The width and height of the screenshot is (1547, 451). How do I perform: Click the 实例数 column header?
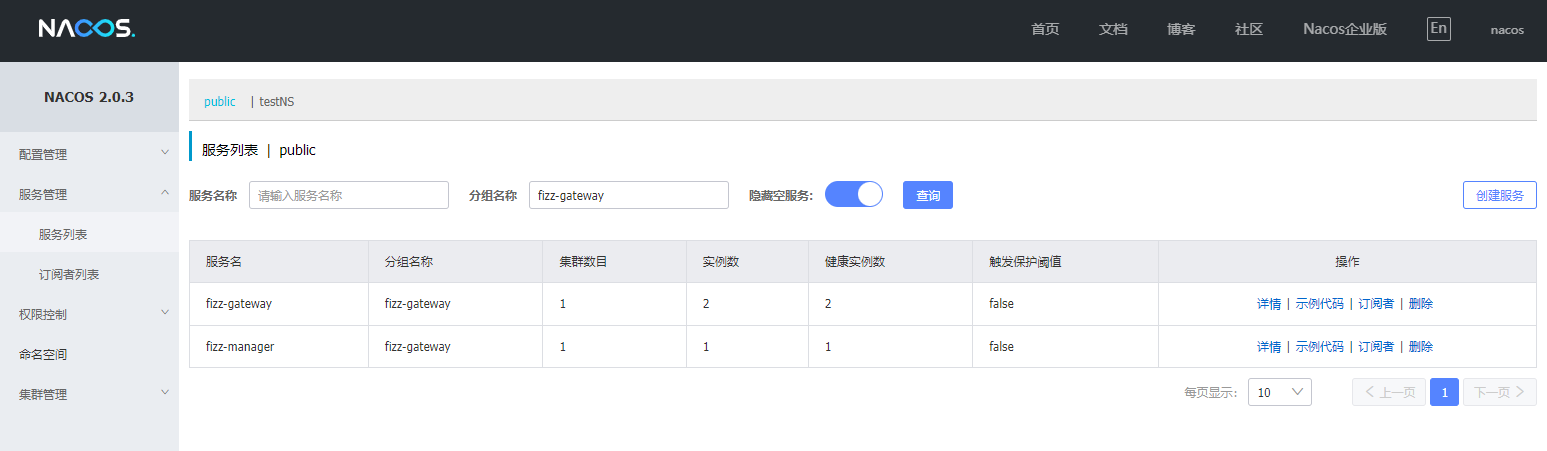pos(747,262)
